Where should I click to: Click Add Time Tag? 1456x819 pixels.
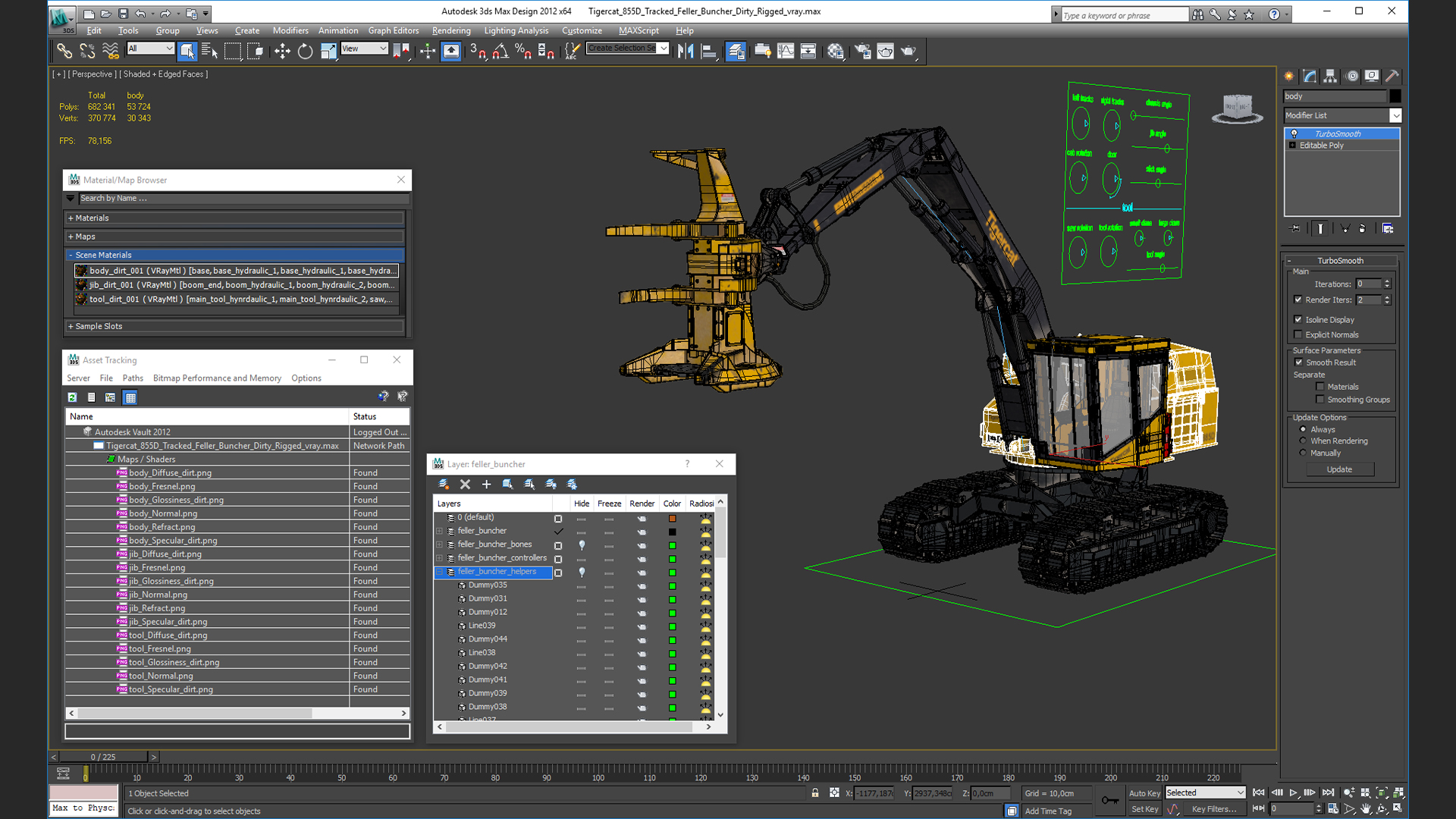(1048, 811)
